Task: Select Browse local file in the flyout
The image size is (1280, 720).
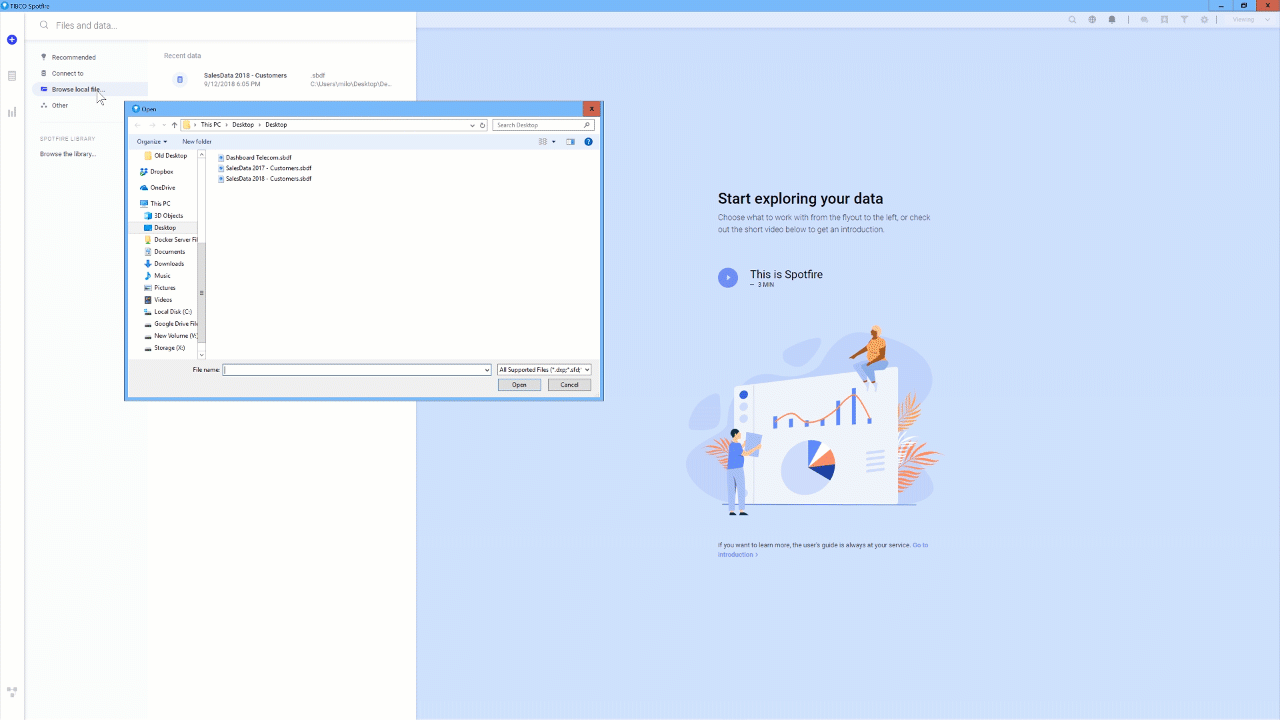Action: pyautogui.click(x=90, y=89)
